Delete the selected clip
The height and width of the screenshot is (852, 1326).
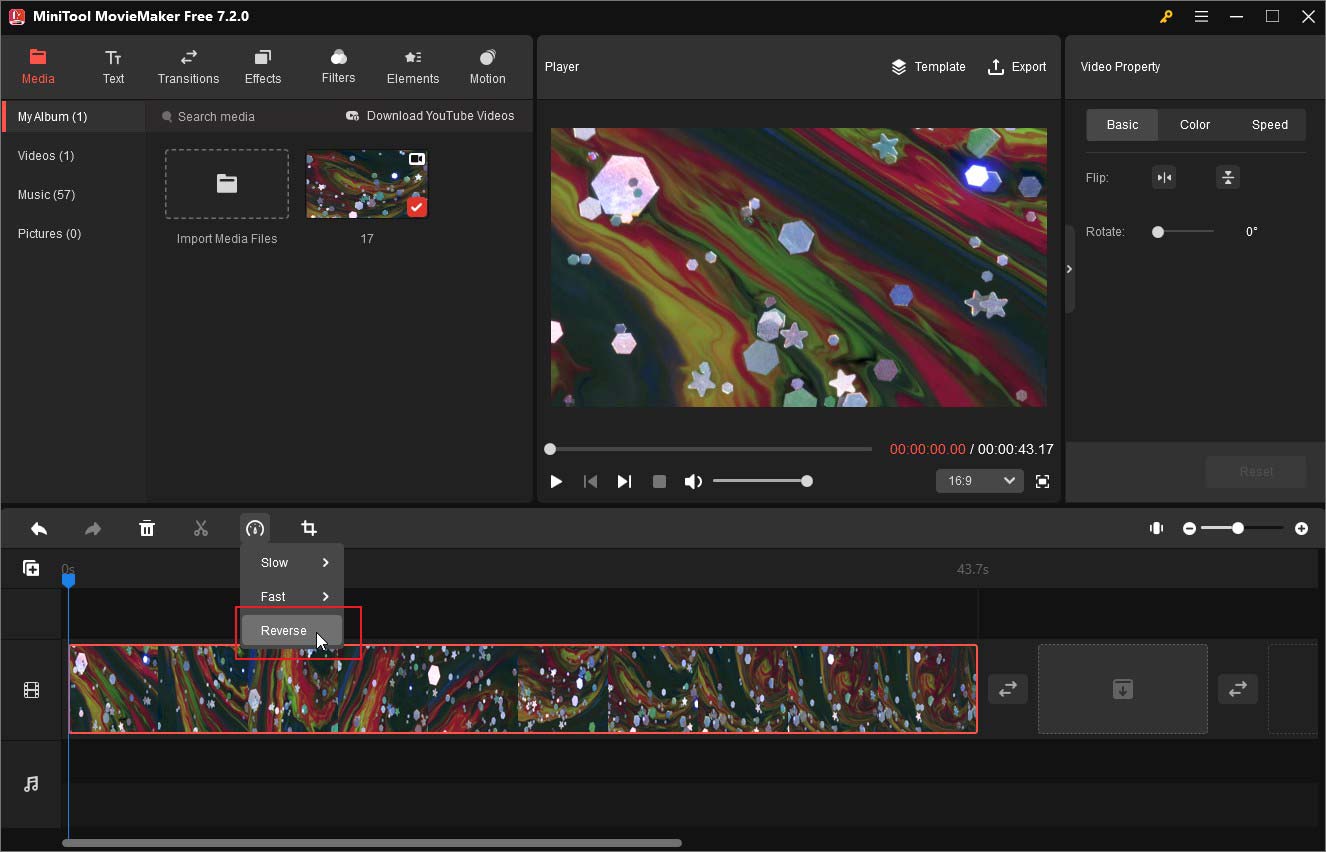[x=147, y=528]
